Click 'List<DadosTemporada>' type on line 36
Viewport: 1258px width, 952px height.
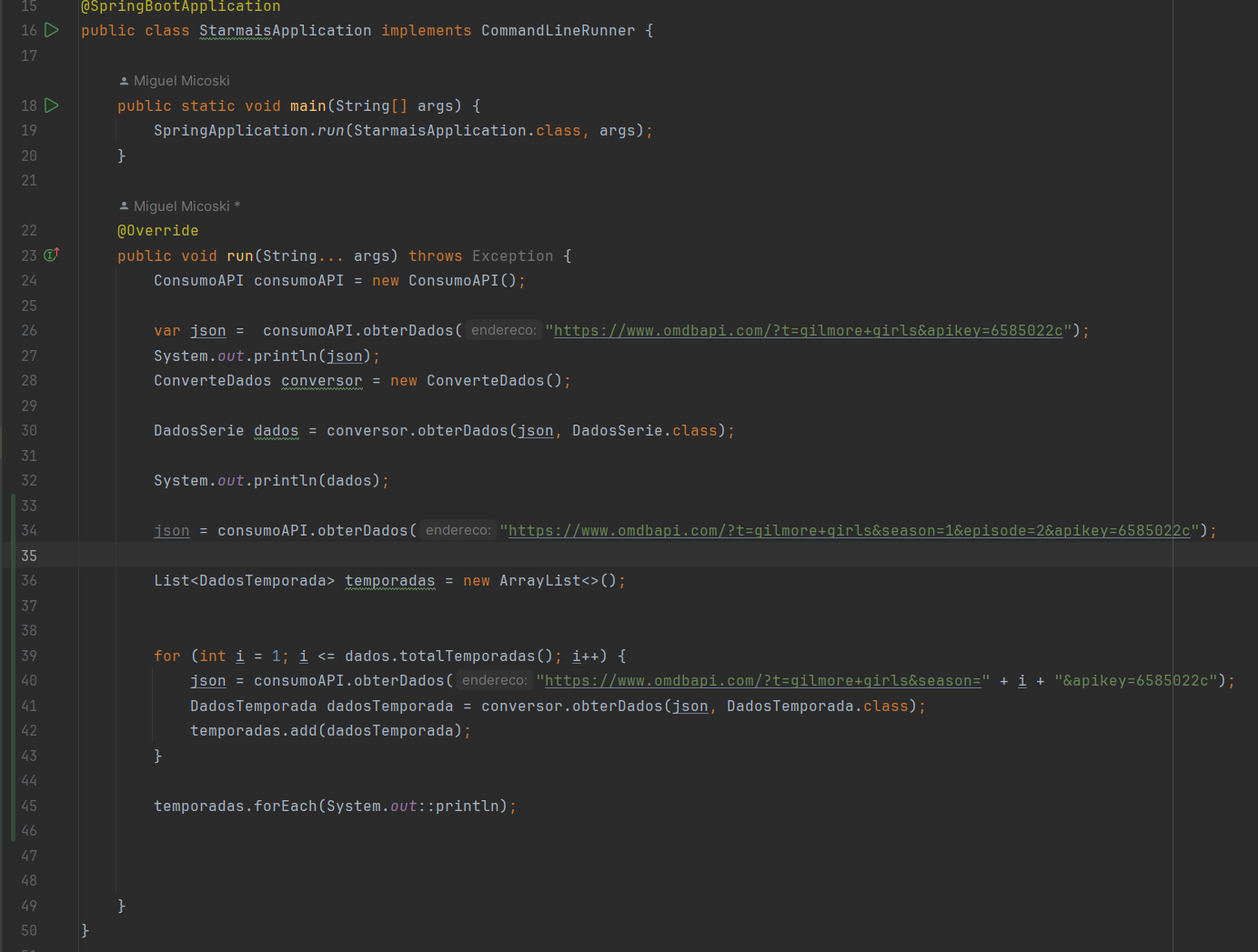245,581
